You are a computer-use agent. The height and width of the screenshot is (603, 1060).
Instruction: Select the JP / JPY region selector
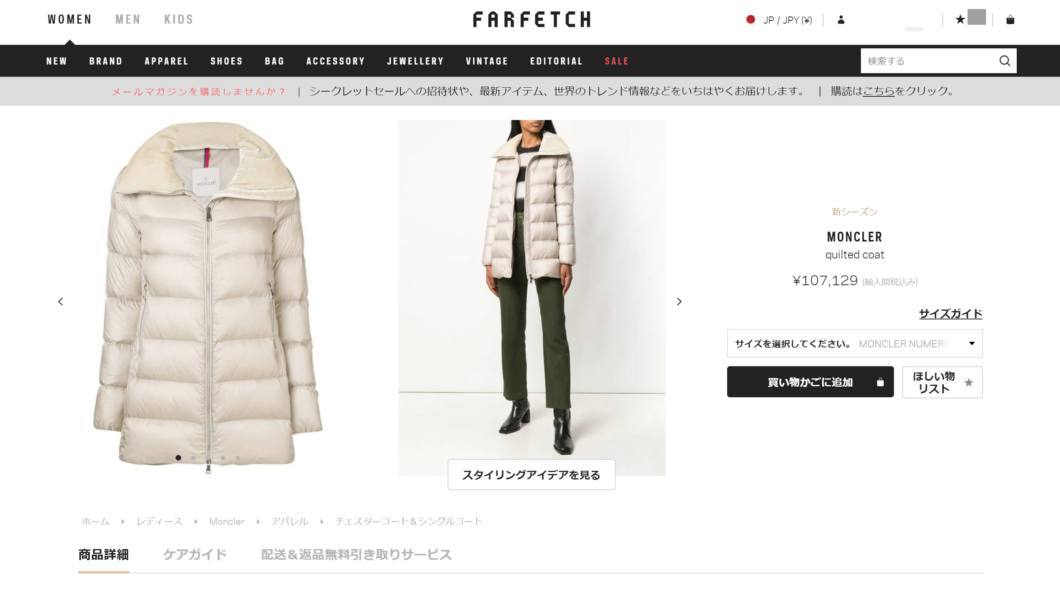click(x=779, y=20)
